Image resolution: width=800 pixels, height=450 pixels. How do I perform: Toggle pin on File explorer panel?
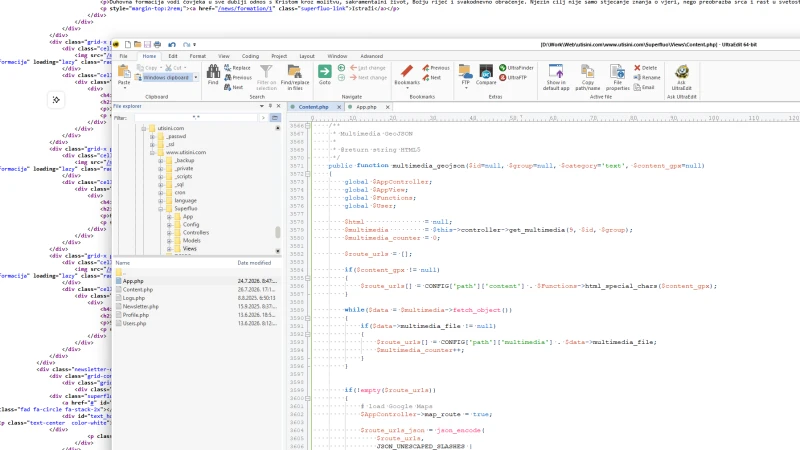[x=270, y=106]
